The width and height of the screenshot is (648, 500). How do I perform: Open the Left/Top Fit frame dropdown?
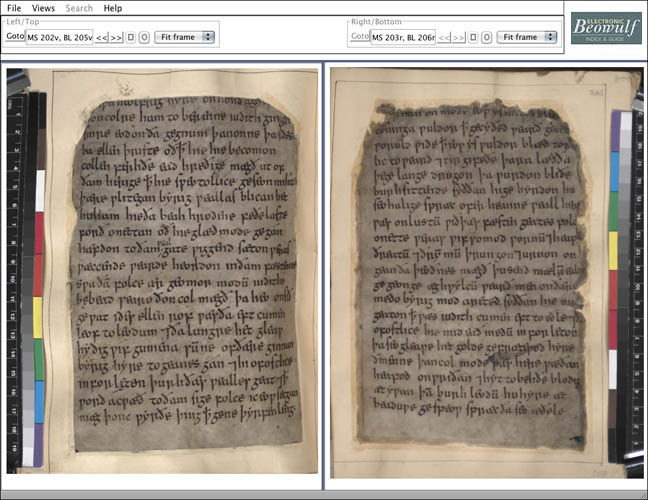pyautogui.click(x=185, y=37)
